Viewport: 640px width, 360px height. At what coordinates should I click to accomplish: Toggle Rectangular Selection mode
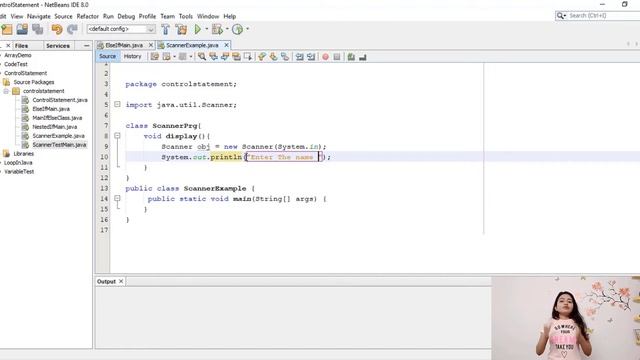tap(247, 57)
